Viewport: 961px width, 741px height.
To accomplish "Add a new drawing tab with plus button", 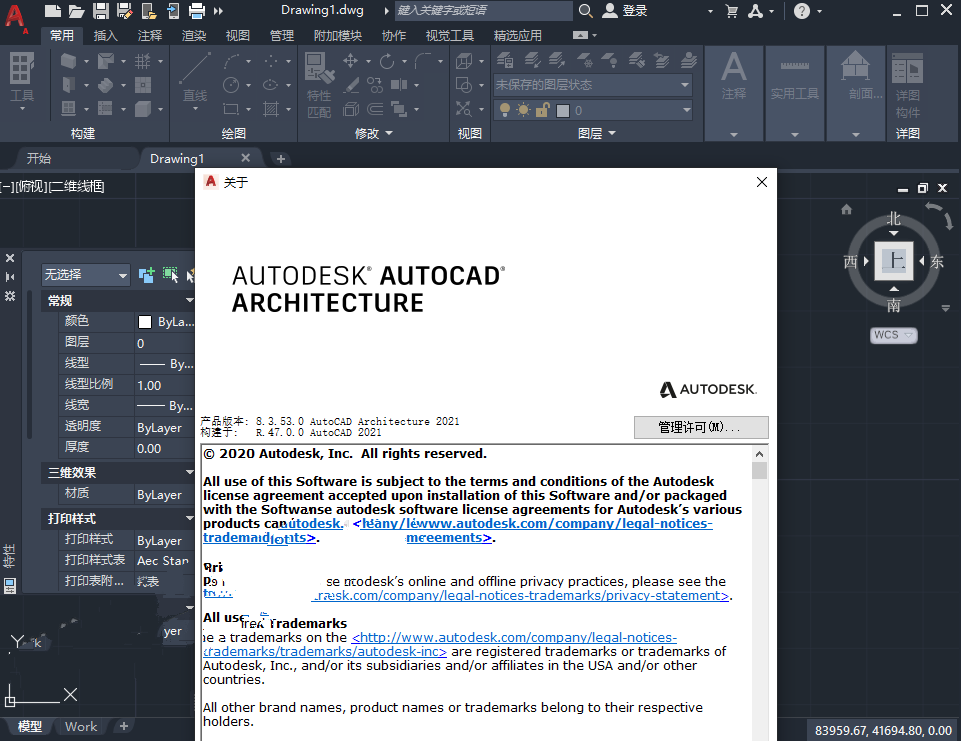I will point(281,159).
